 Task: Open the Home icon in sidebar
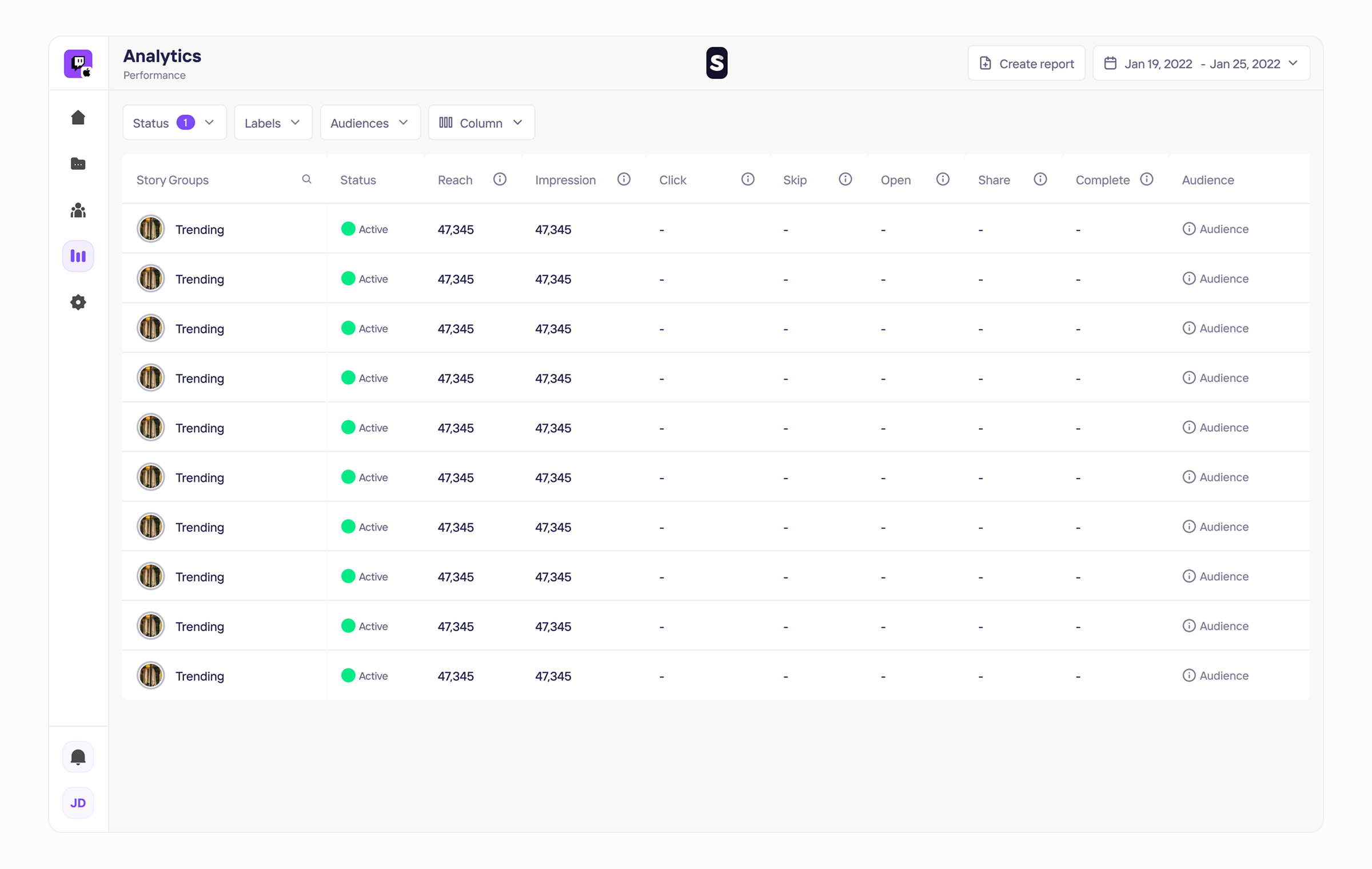[78, 118]
